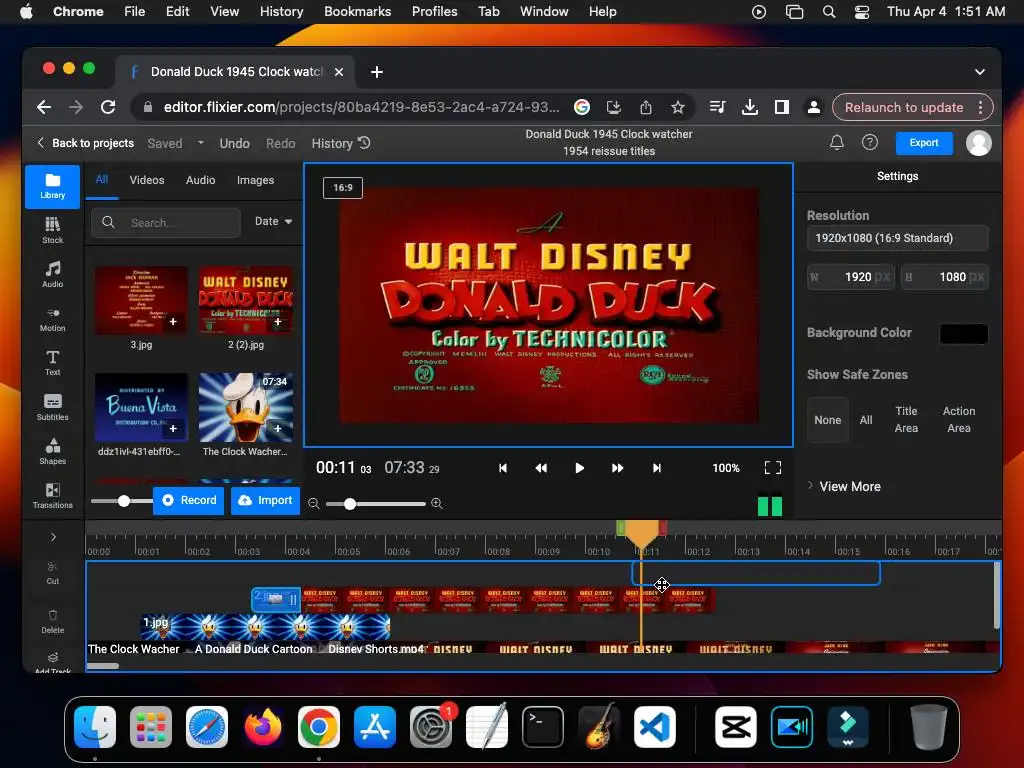Screen dimensions: 1024x768
Task: Click the Delete trash icon beside timeline
Action: coord(52,621)
